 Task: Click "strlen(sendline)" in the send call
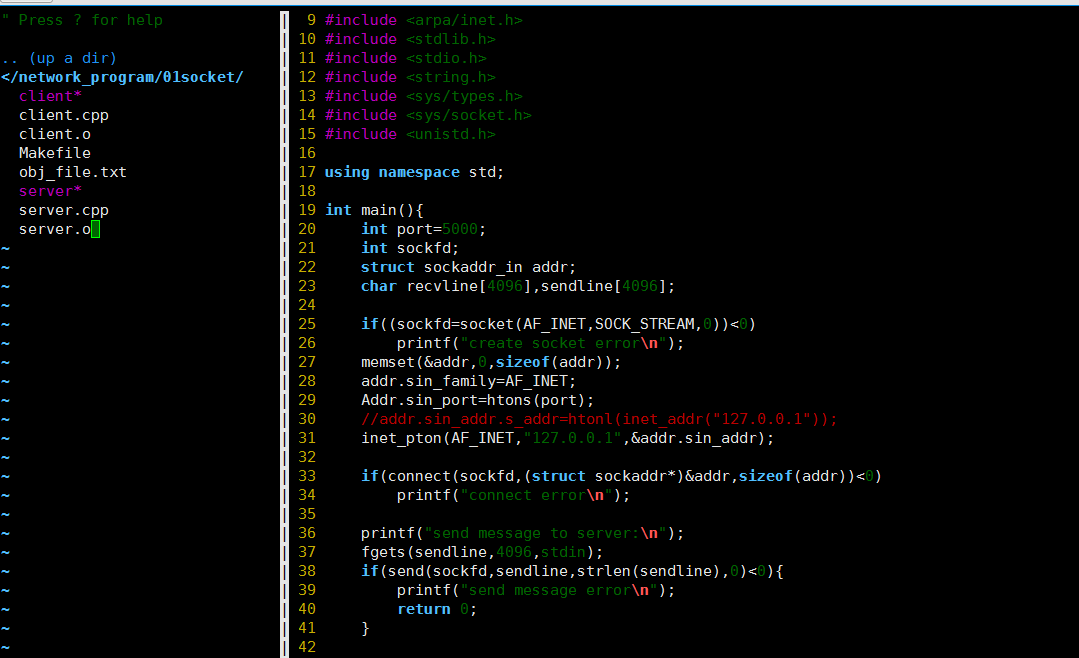(x=648, y=571)
